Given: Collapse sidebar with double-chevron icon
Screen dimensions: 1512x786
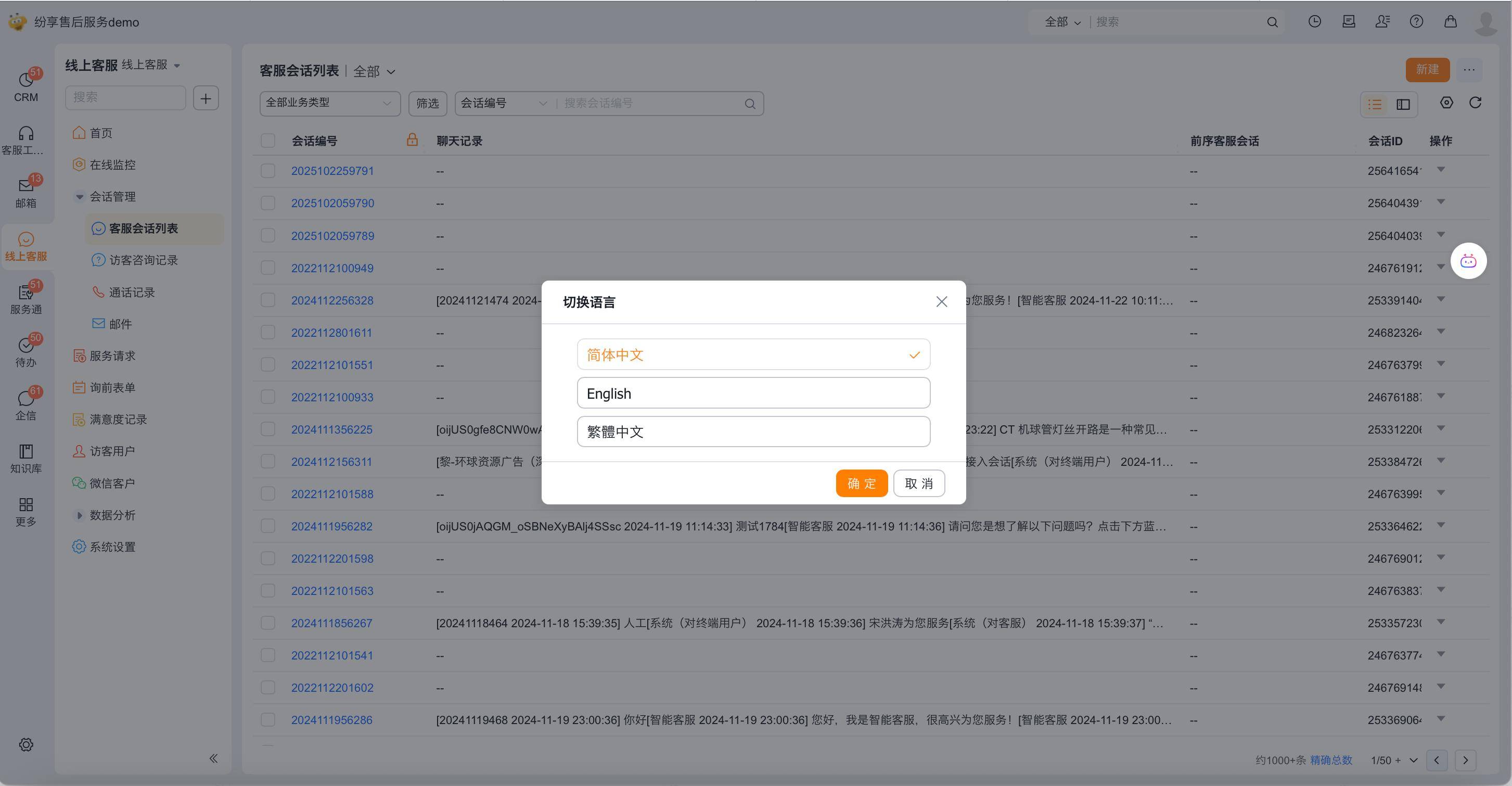Looking at the screenshot, I should (x=214, y=758).
